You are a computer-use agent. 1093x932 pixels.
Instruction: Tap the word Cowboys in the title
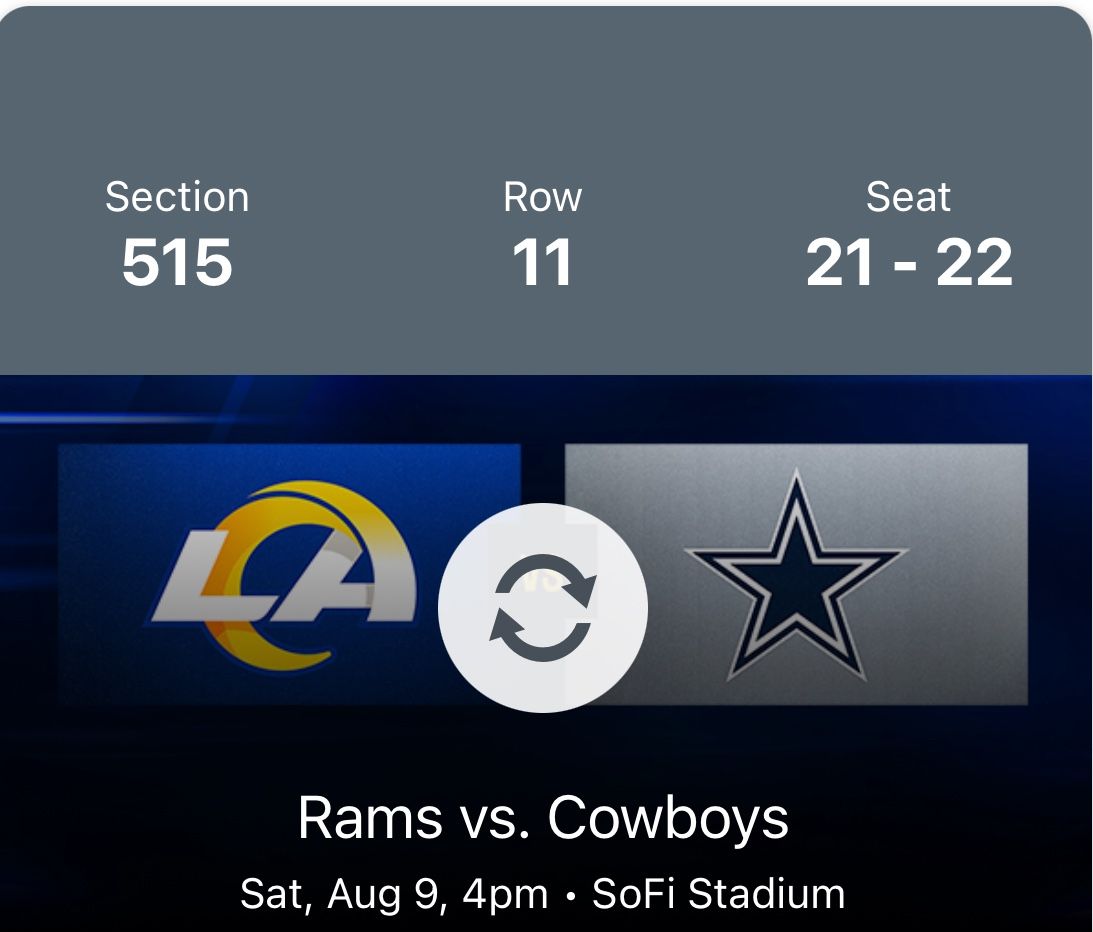pyautogui.click(x=668, y=818)
